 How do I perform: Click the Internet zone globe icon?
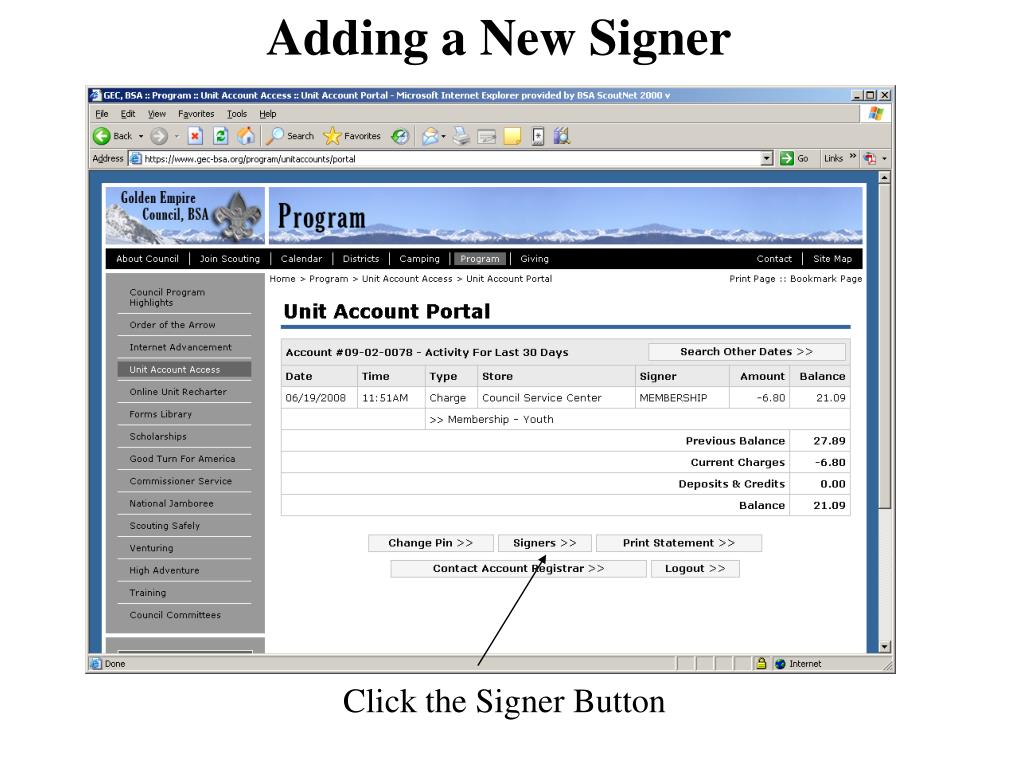tap(780, 664)
